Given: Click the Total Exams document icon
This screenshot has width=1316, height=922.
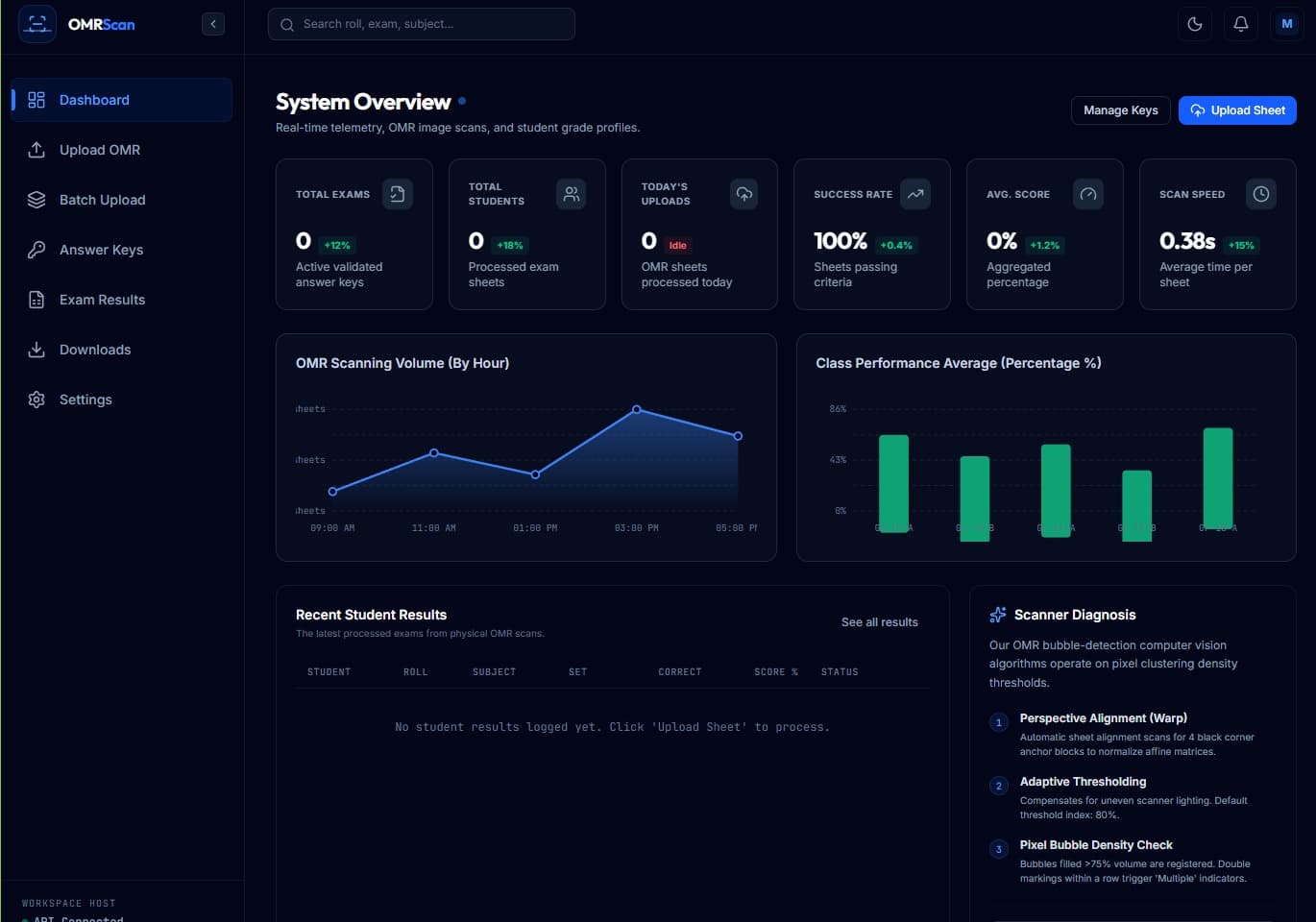Looking at the screenshot, I should [398, 194].
